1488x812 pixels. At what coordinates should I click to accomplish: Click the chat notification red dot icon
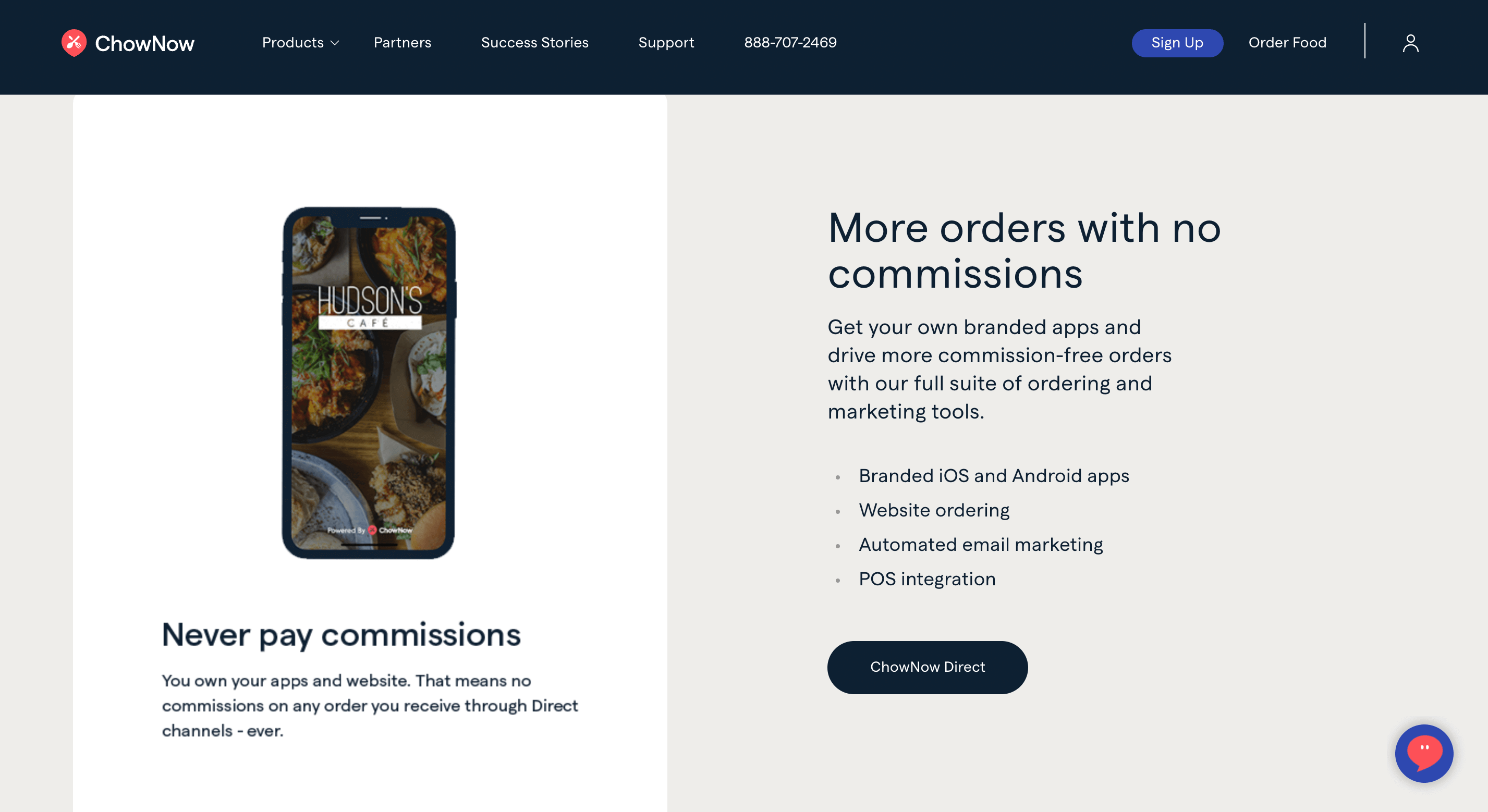(x=1424, y=753)
